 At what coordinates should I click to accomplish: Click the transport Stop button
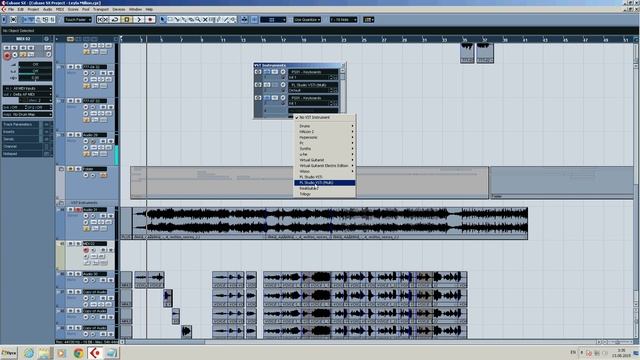pos(127,20)
